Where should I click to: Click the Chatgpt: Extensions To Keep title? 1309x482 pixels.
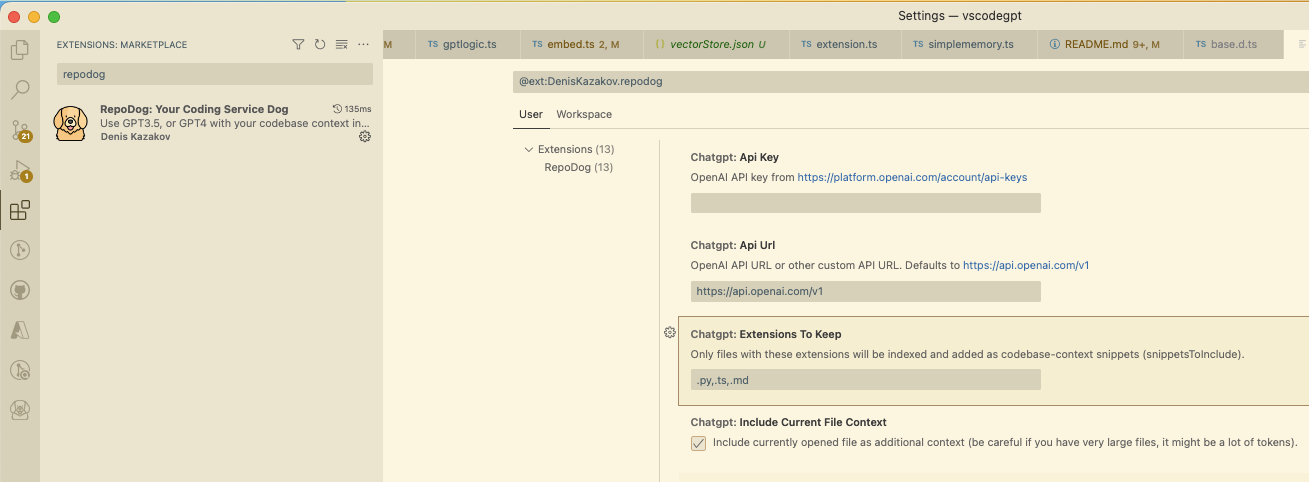766,334
